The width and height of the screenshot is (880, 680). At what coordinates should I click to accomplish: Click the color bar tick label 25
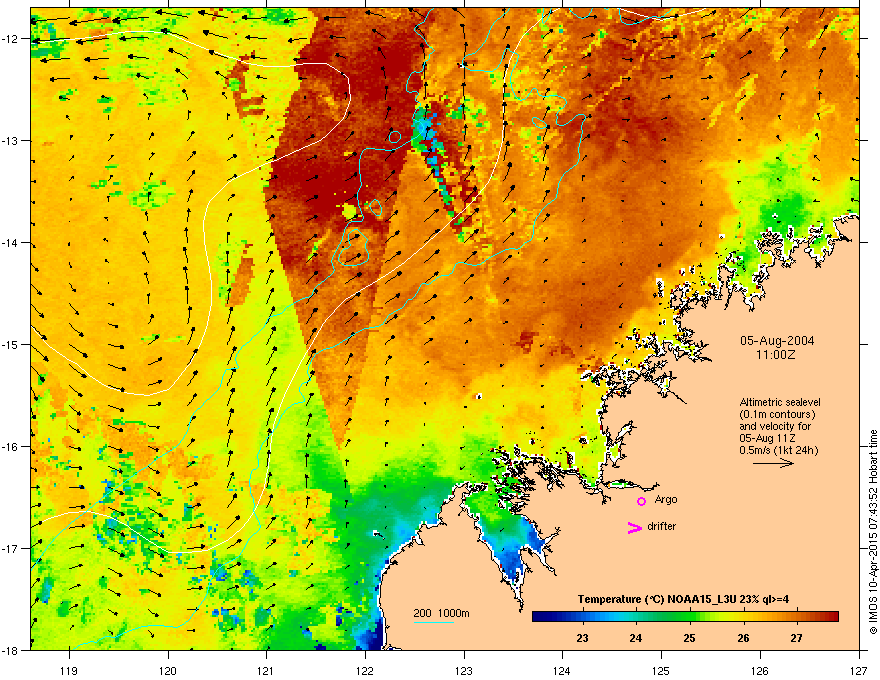[x=689, y=638]
